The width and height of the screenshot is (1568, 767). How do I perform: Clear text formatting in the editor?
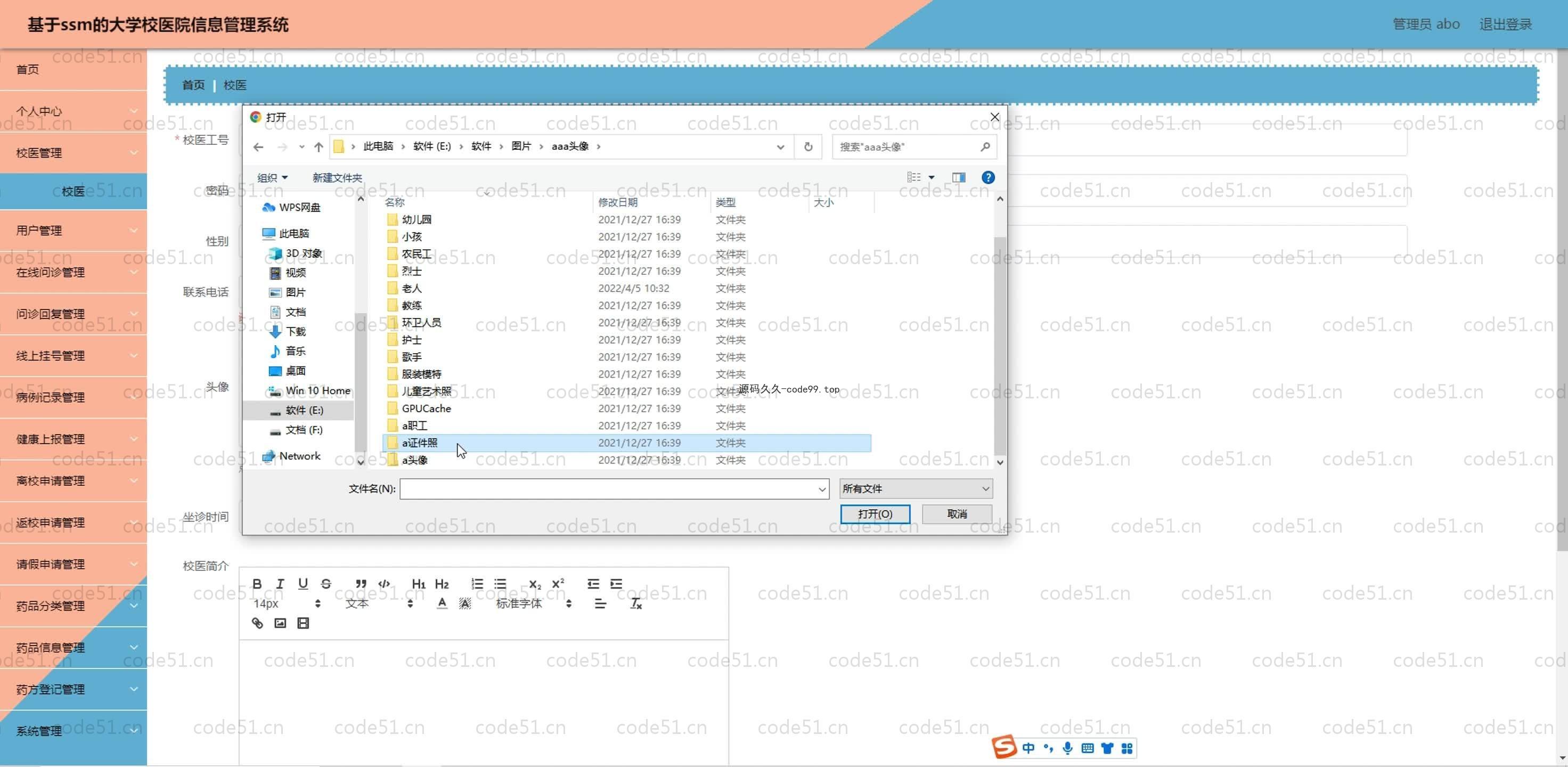point(635,603)
